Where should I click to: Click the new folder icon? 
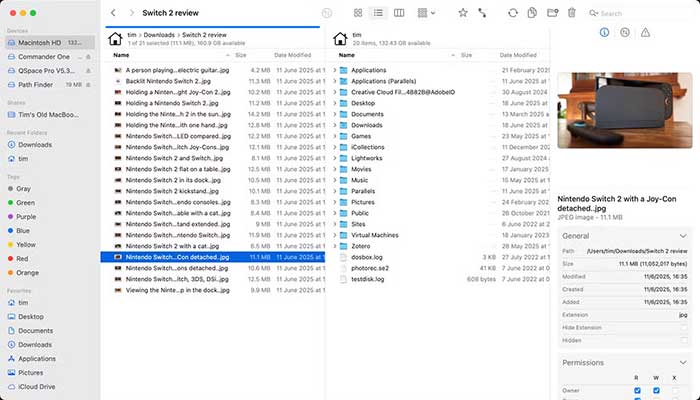point(552,13)
